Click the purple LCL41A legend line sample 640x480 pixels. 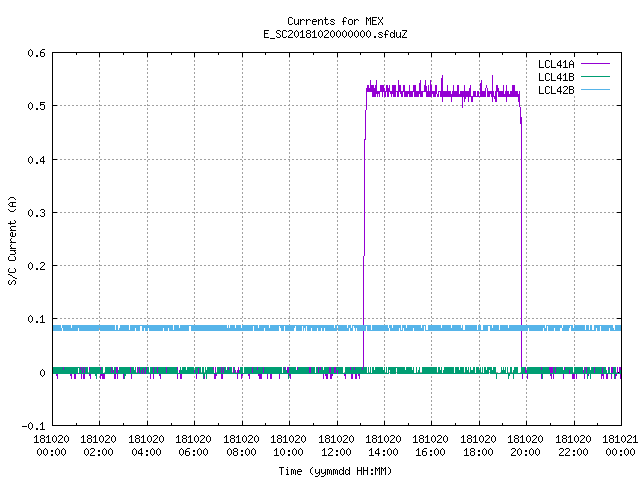tap(595, 64)
